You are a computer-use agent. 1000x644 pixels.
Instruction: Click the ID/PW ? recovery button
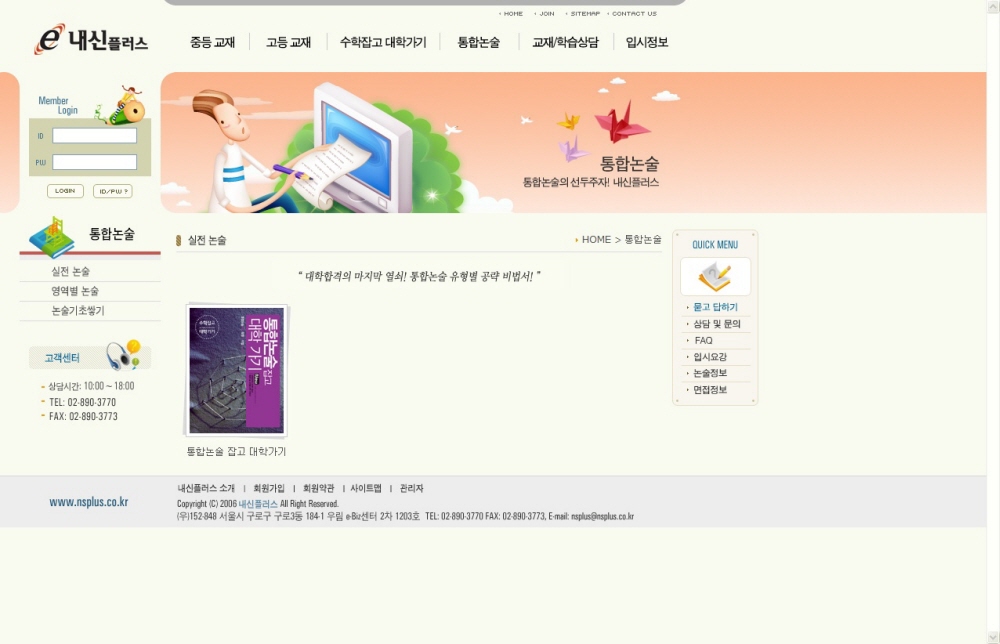(112, 191)
